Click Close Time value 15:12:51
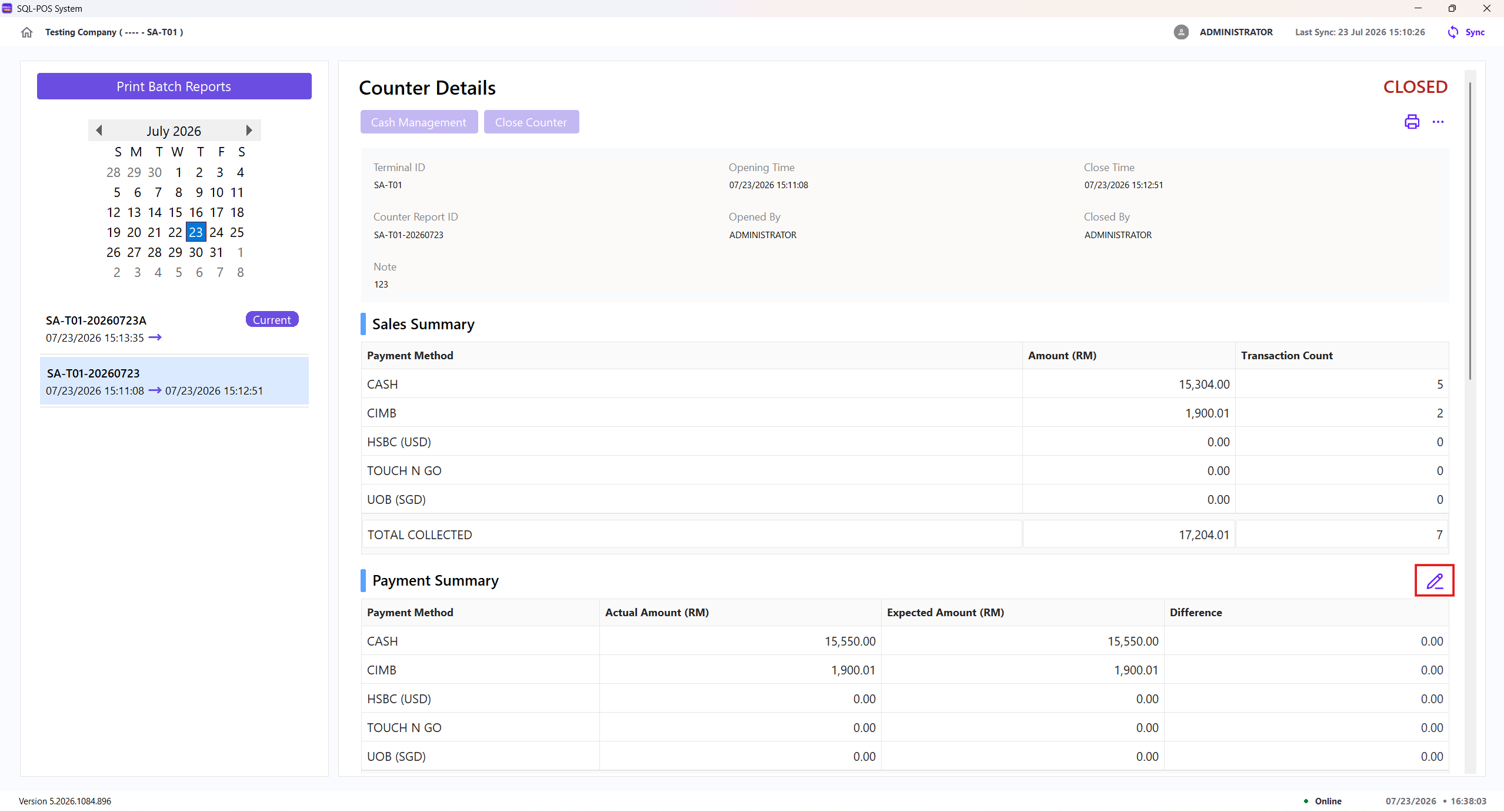1504x812 pixels. click(x=1124, y=185)
